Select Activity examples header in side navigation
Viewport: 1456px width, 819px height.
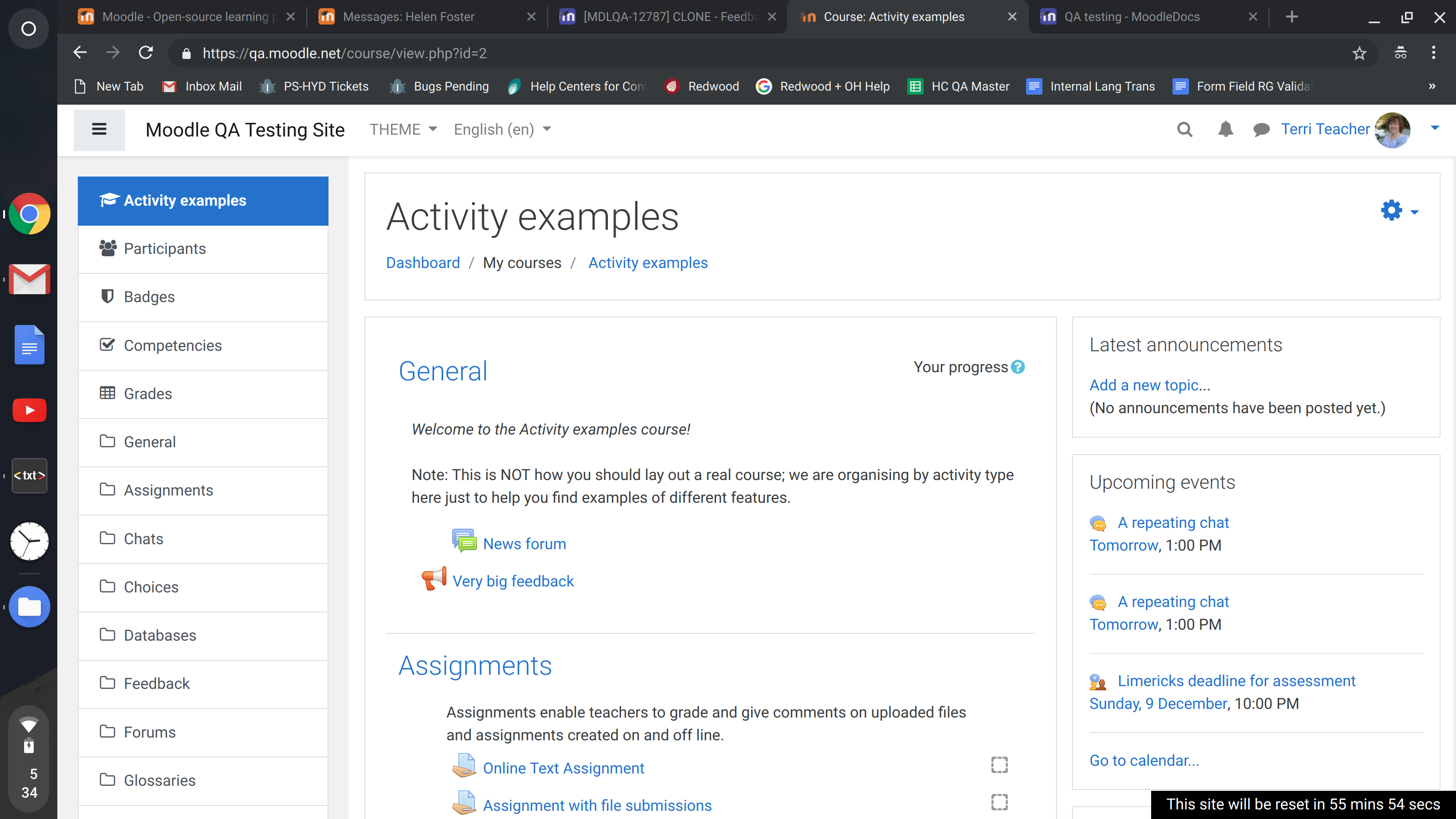click(x=203, y=201)
